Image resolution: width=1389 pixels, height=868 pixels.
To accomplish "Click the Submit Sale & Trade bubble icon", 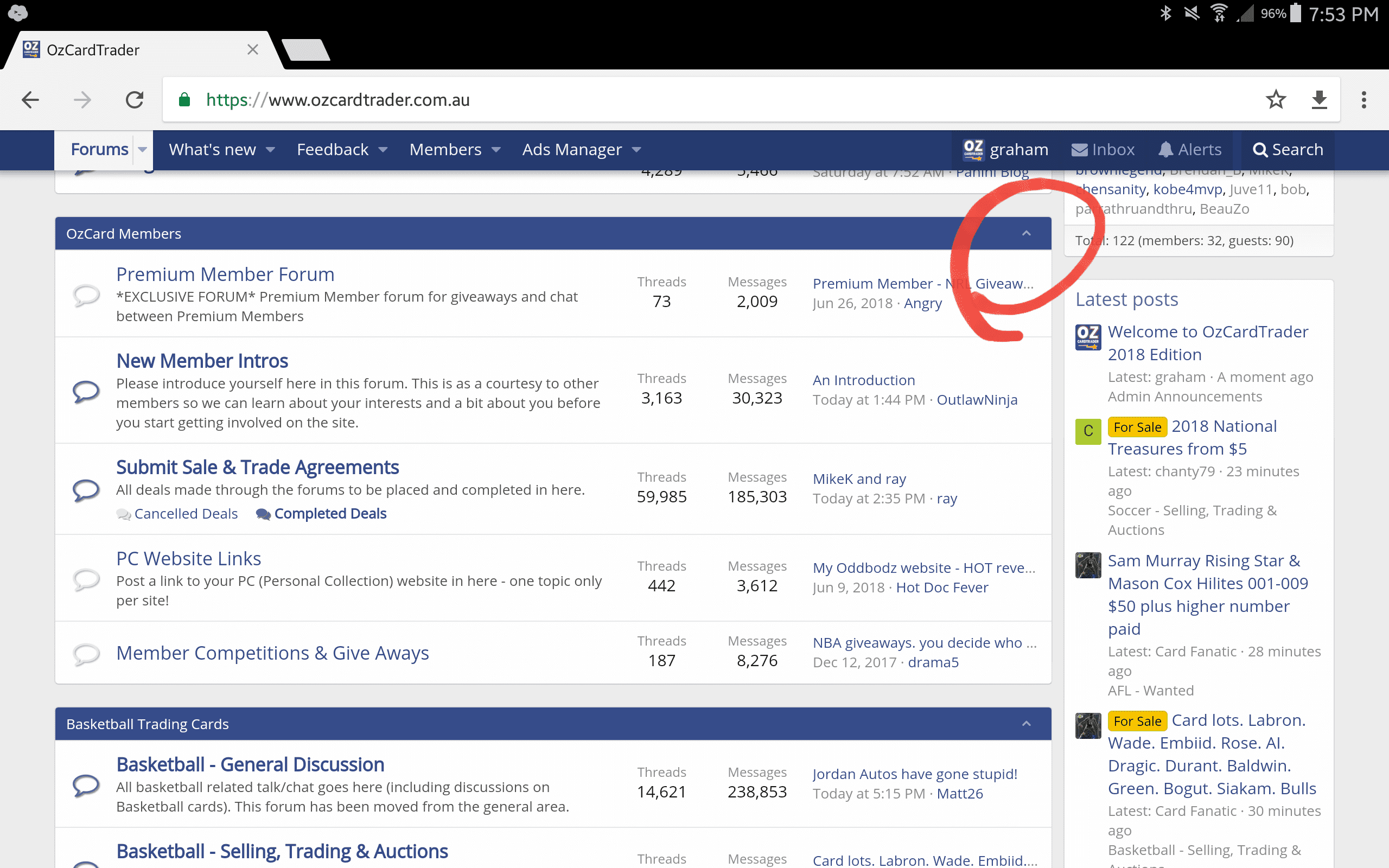I will pos(86,490).
